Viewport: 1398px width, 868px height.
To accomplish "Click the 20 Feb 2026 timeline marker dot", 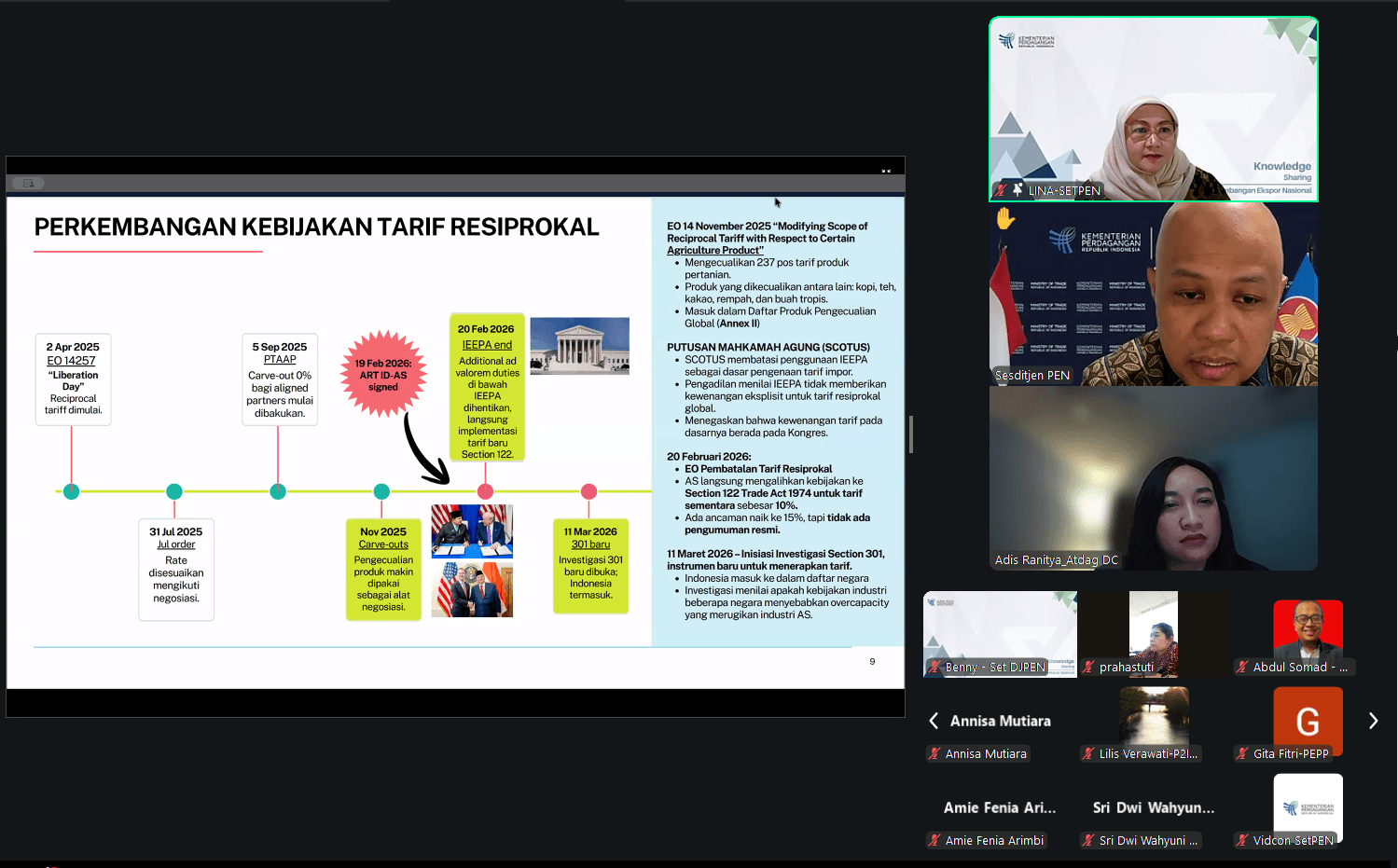I will click(x=485, y=491).
